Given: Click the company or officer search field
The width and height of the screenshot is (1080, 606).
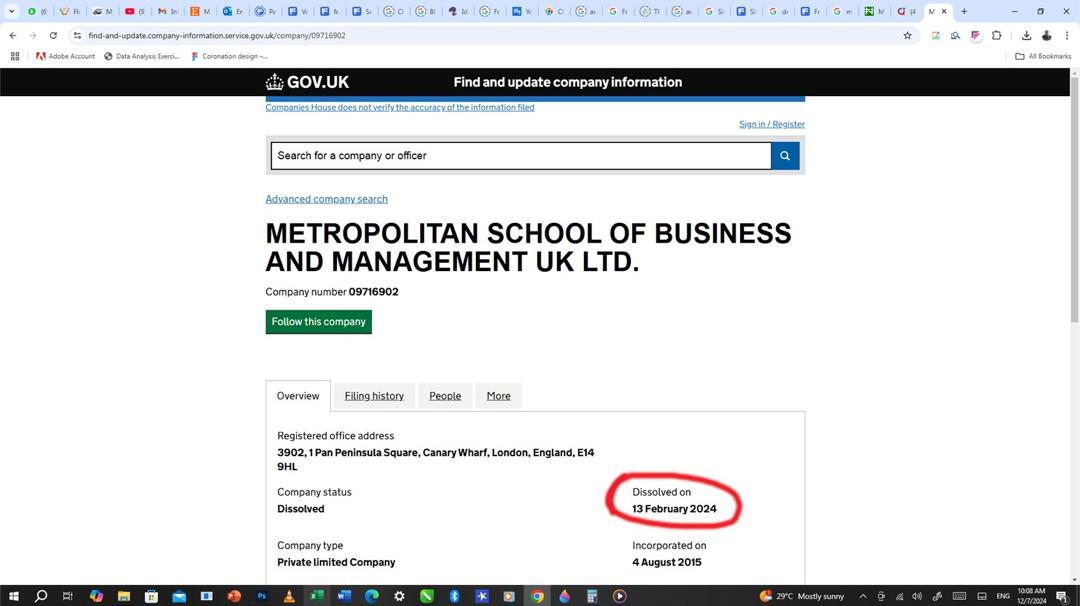Looking at the screenshot, I should coord(520,156).
